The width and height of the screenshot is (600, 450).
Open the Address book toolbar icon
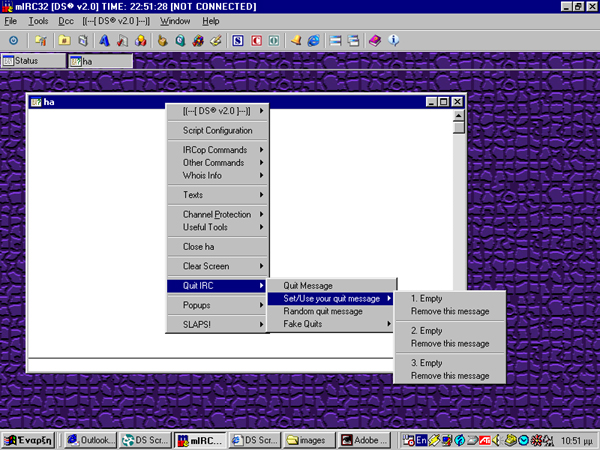point(216,40)
